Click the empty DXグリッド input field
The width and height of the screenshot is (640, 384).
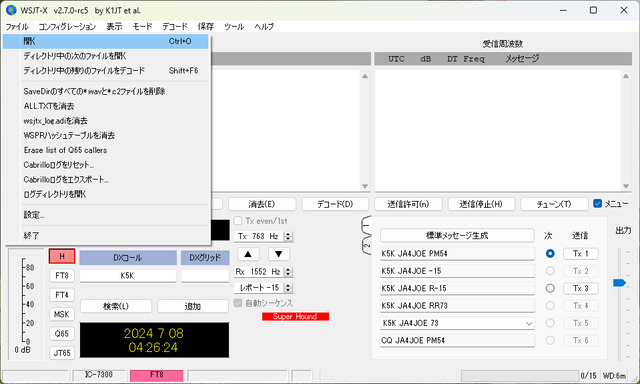click(205, 276)
